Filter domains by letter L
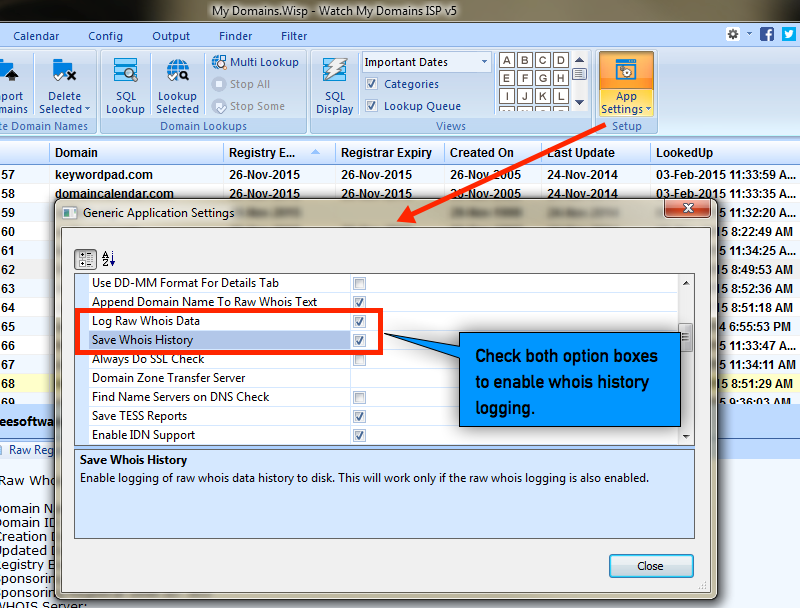Viewport: 800px width, 608px height. 561,96
